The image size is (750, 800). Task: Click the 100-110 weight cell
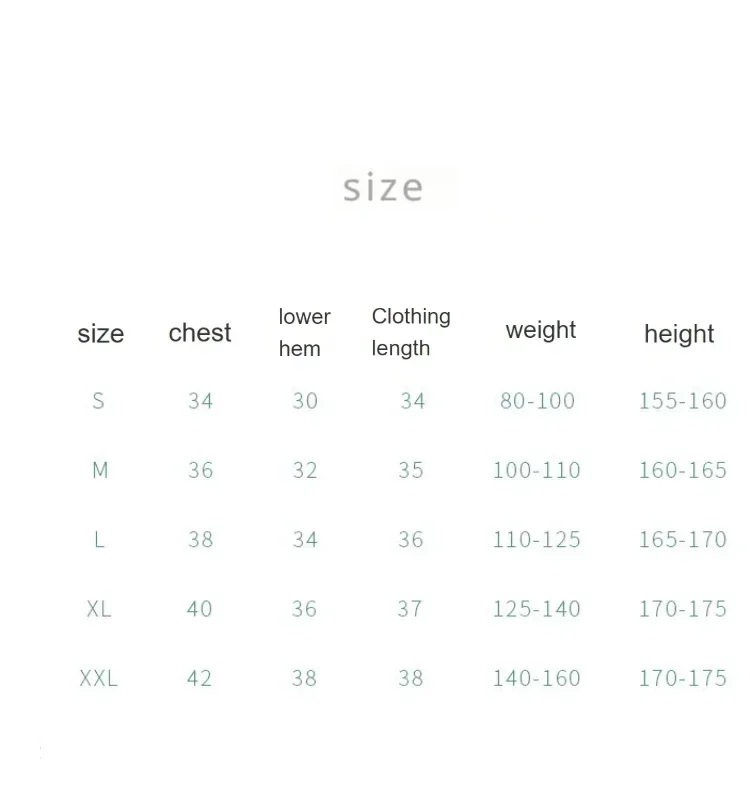[537, 470]
